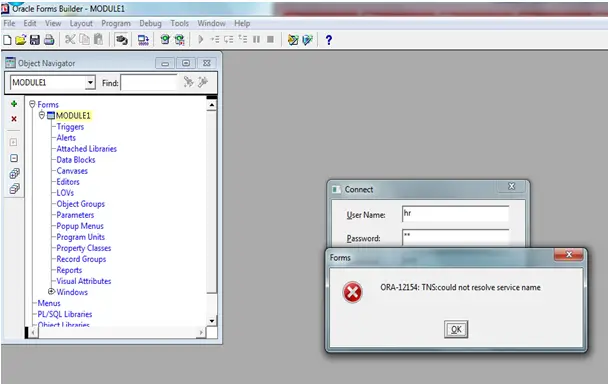Click the Run Form Debug toolbar icon
This screenshot has height=384, width=608.
[x=180, y=40]
